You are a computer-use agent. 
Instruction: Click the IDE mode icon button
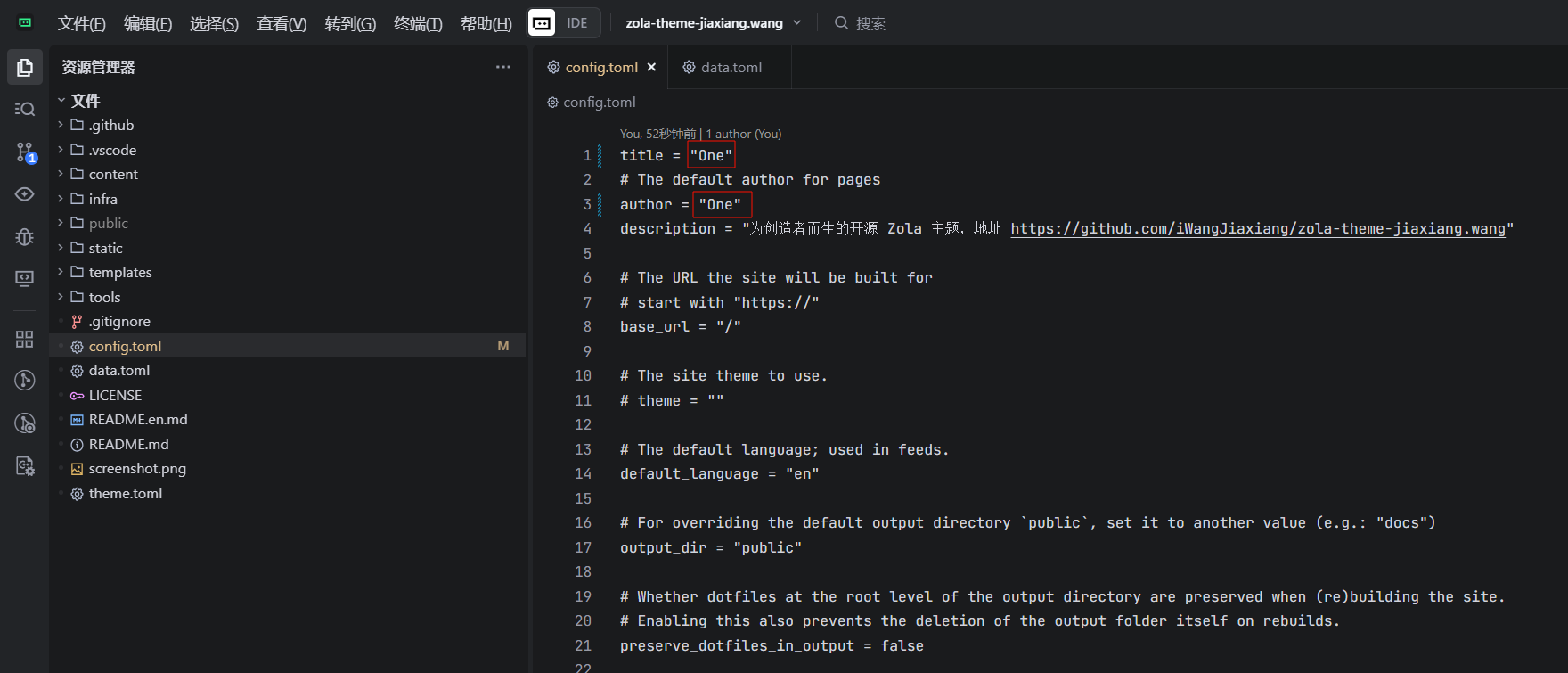542,22
